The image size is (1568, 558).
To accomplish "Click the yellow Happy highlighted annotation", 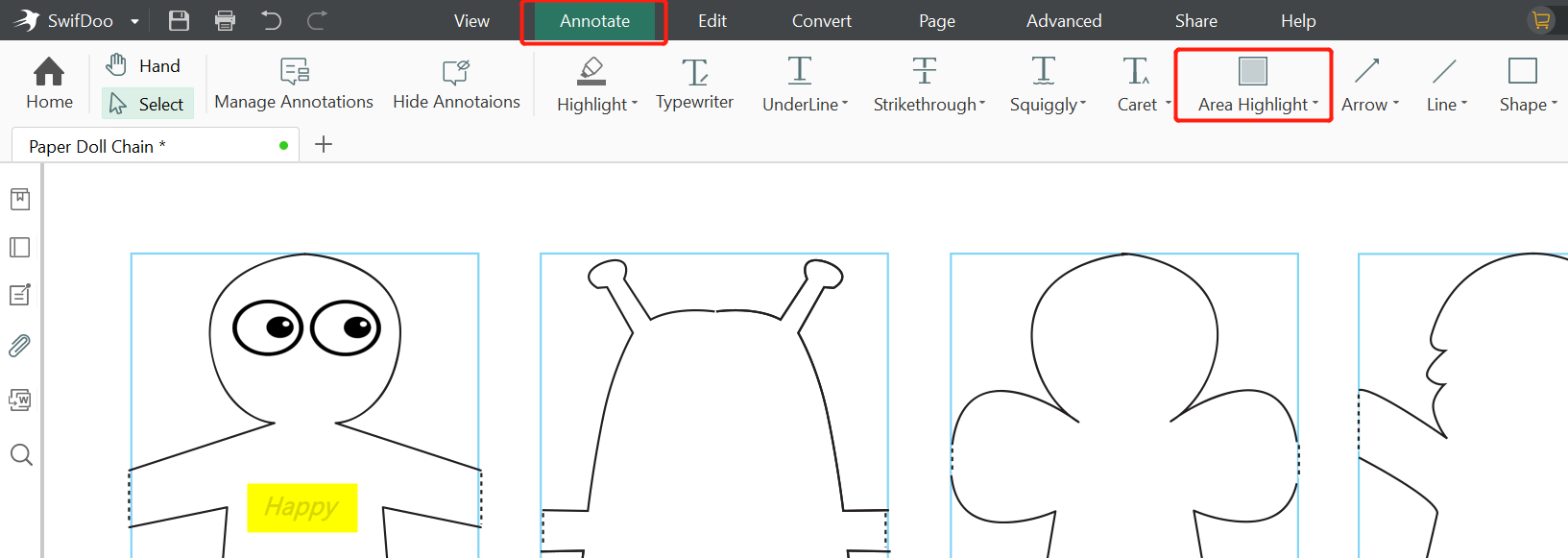I will 302,507.
